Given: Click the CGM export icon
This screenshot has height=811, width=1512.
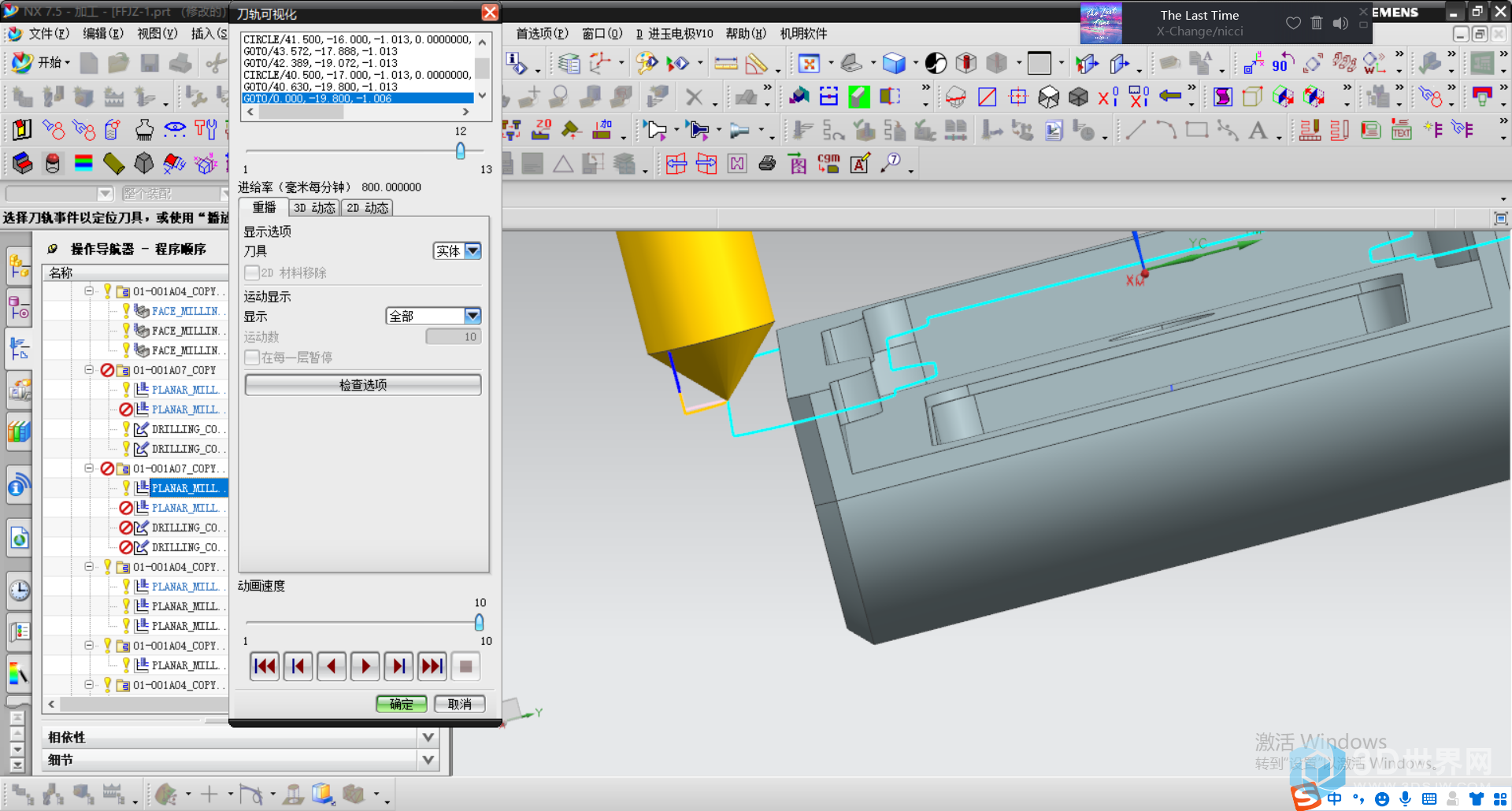Looking at the screenshot, I should coord(828,164).
